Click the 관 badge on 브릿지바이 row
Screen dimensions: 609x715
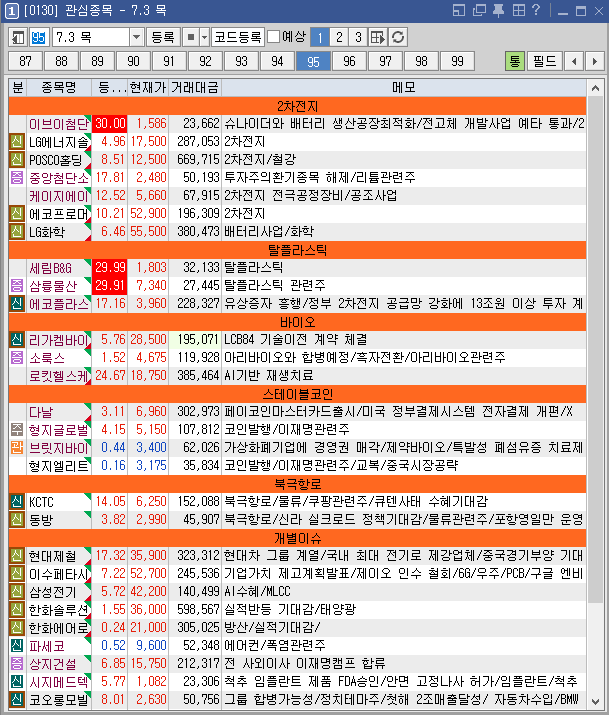pyautogui.click(x=17, y=447)
